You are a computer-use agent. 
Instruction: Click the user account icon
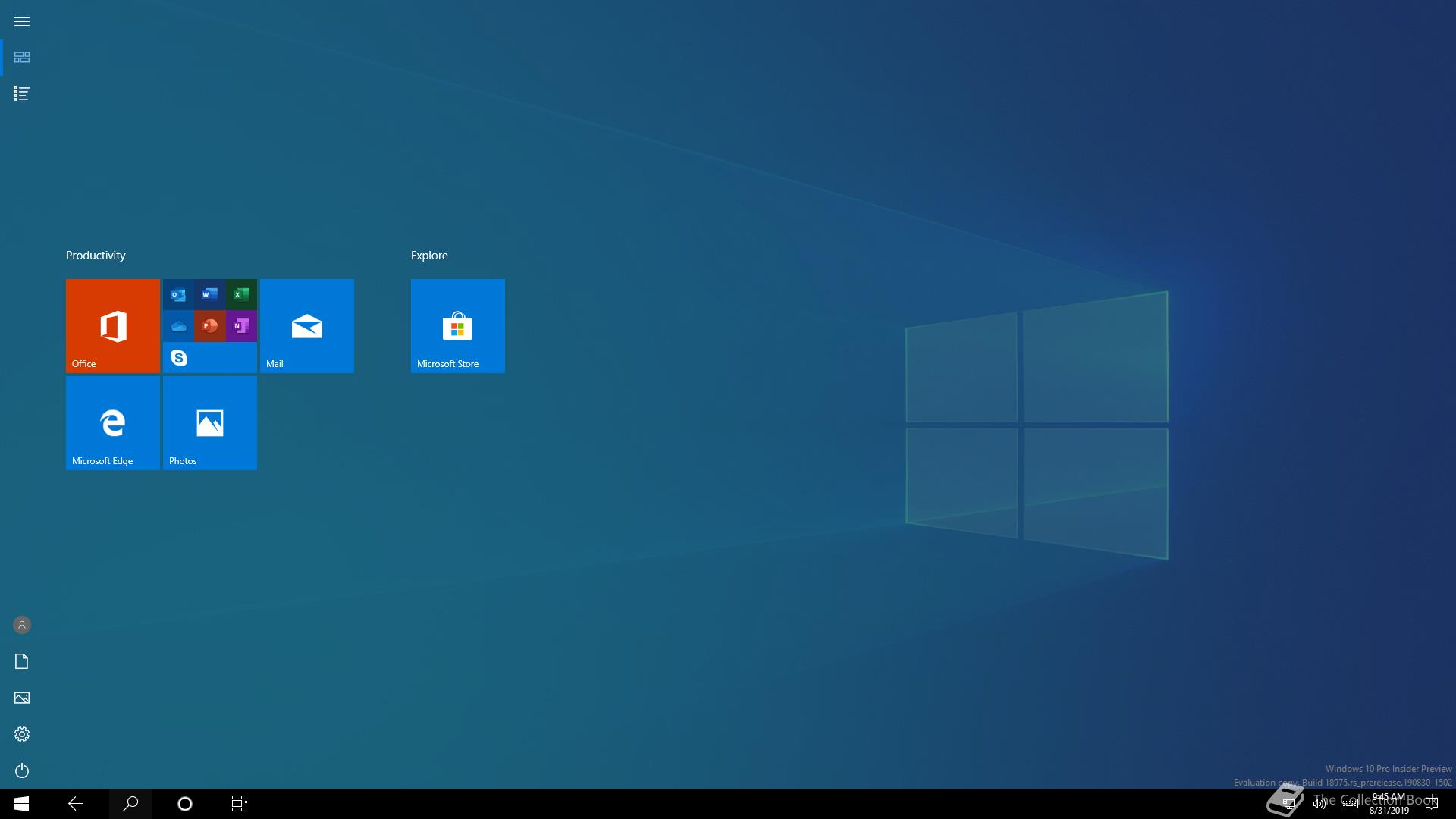[x=21, y=625]
